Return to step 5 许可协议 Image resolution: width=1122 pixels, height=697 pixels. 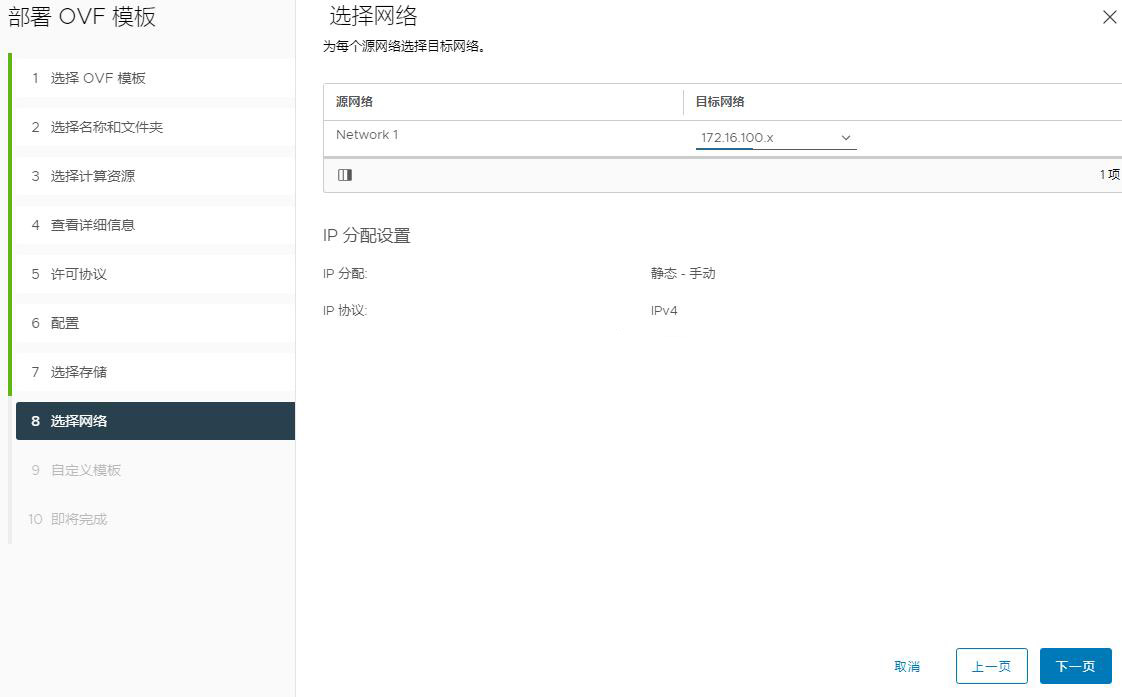point(78,274)
